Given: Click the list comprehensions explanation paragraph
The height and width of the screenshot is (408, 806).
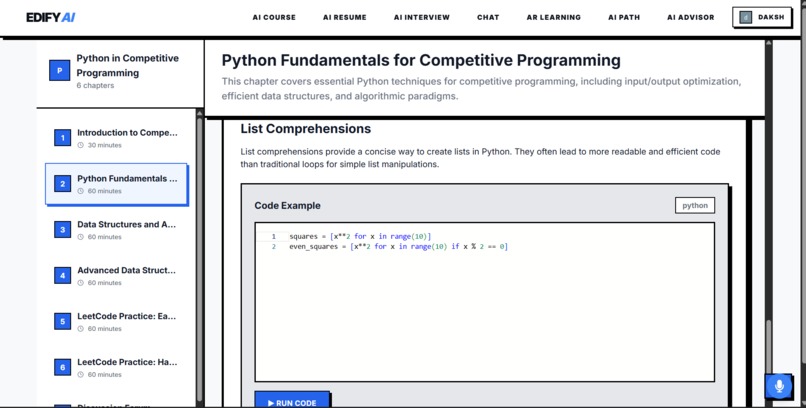Looking at the screenshot, I should tap(480, 158).
